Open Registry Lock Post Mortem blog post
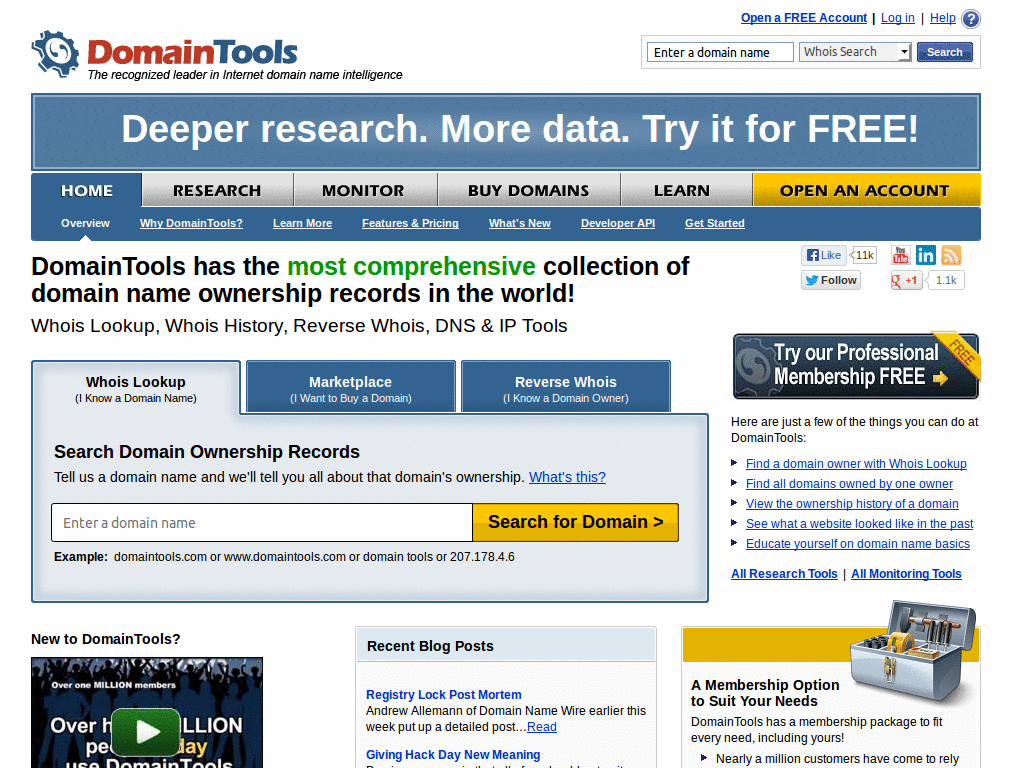 tap(443, 695)
